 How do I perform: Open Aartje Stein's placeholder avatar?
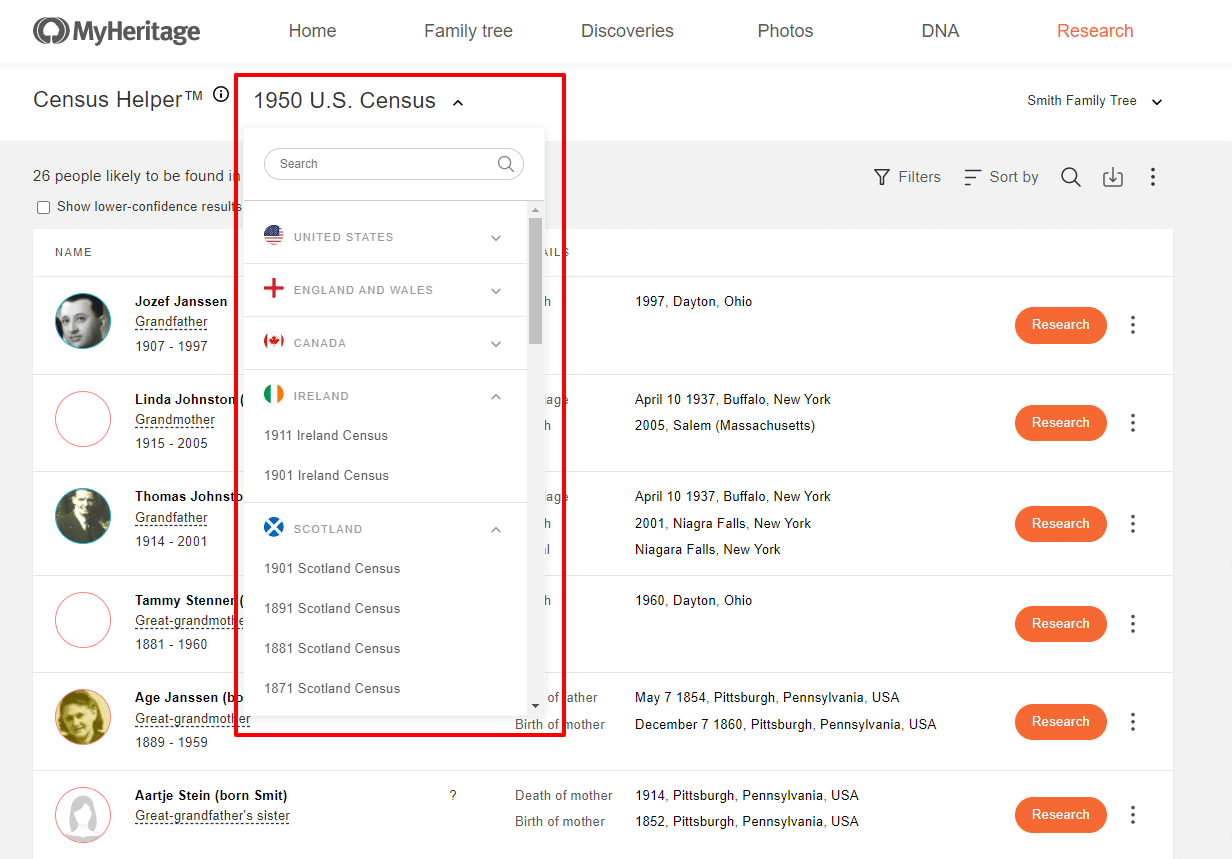pos(83,815)
